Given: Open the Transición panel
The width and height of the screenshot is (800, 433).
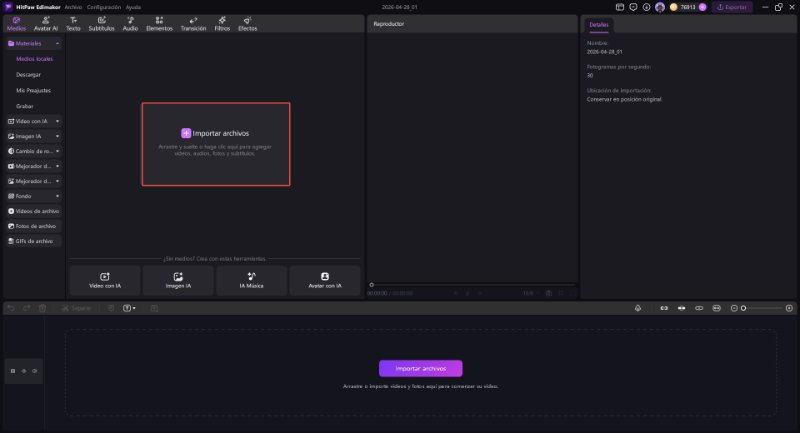Looking at the screenshot, I should click(193, 24).
